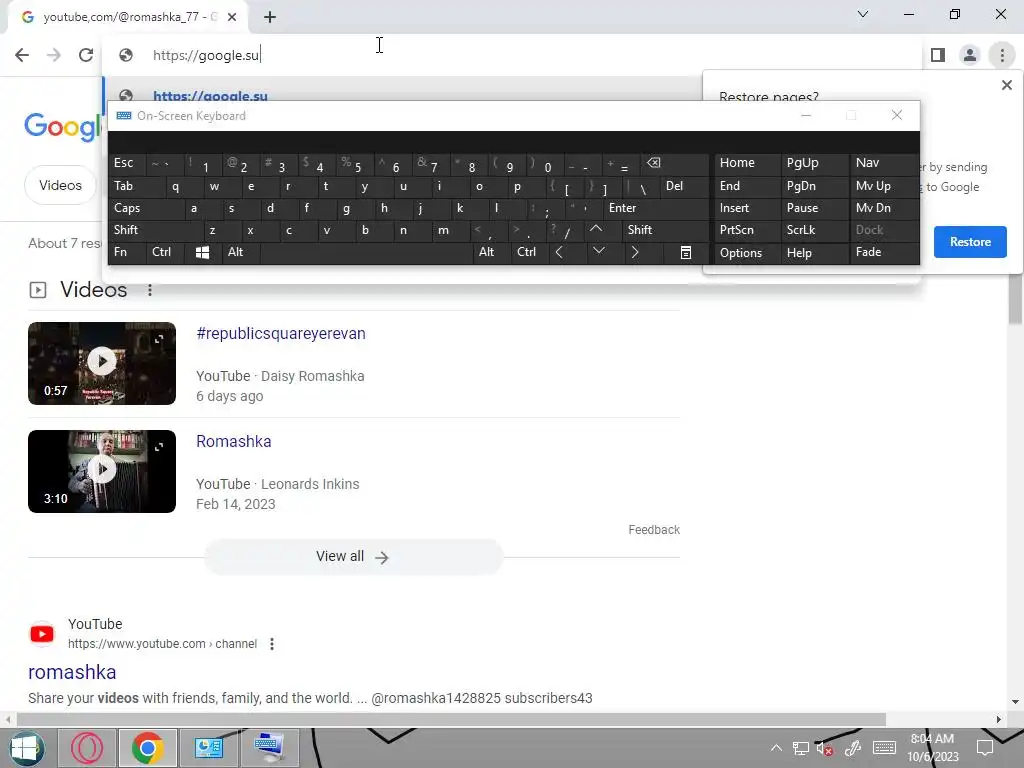Click the menu key on the on-screen keyboard
Image resolution: width=1024 pixels, height=768 pixels.
(x=685, y=252)
